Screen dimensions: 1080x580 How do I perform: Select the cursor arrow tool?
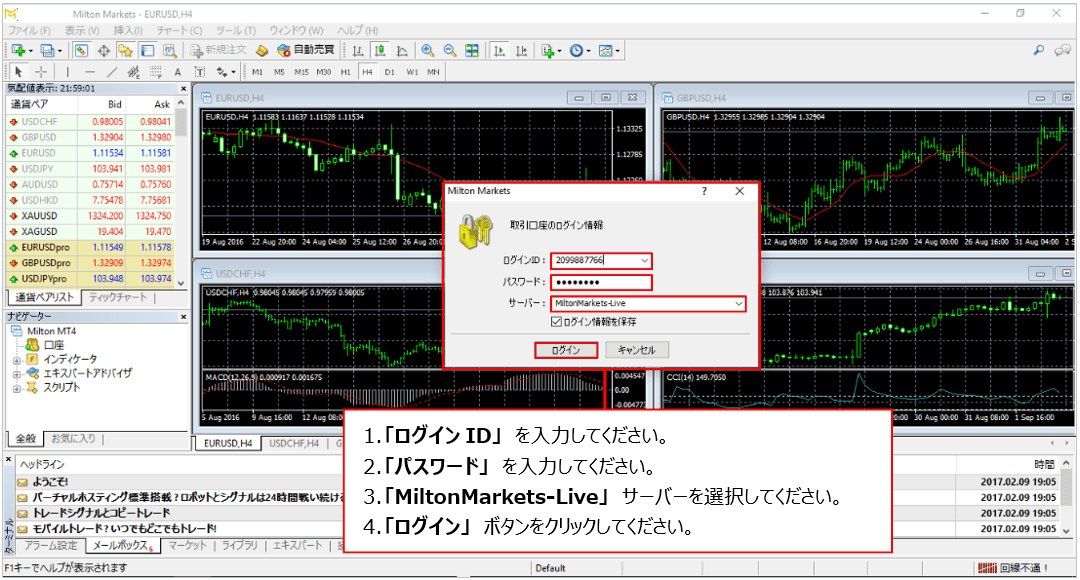coord(19,72)
